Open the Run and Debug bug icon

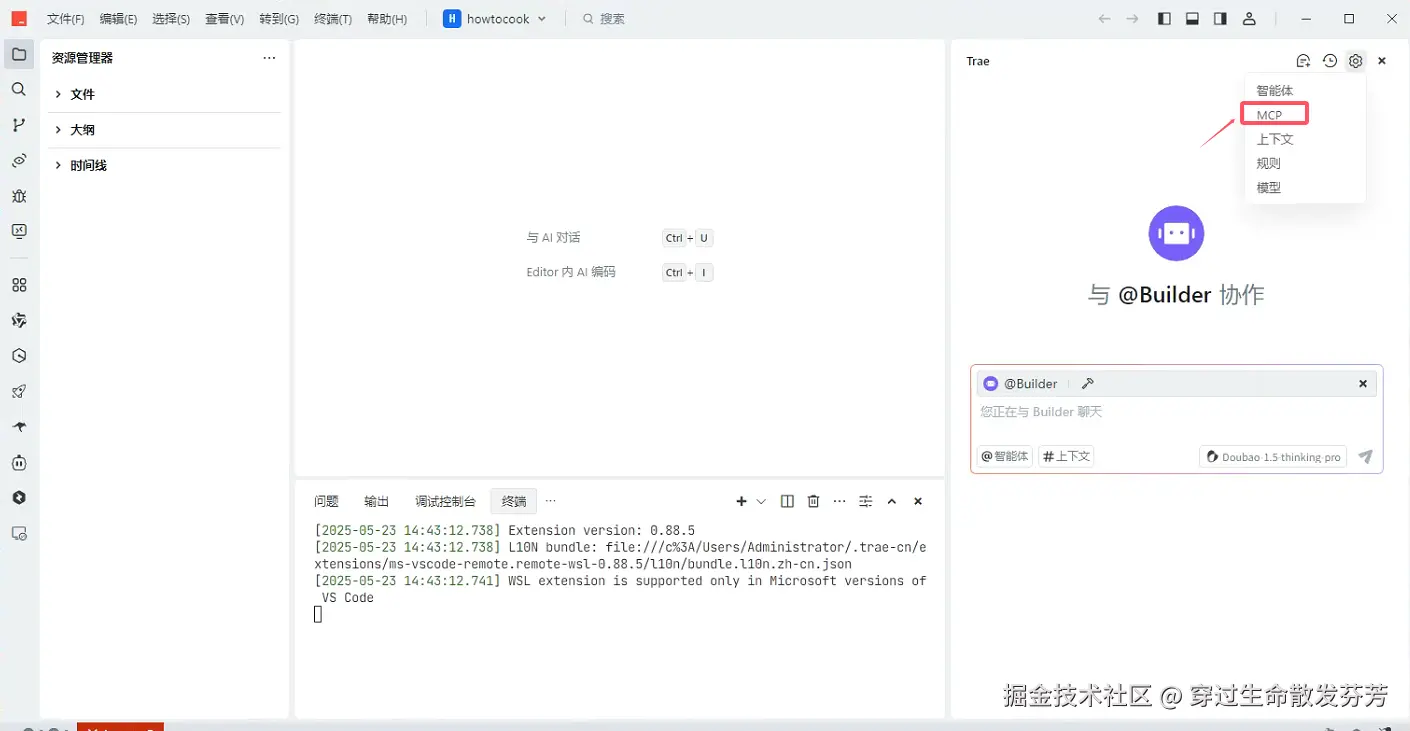(19, 196)
